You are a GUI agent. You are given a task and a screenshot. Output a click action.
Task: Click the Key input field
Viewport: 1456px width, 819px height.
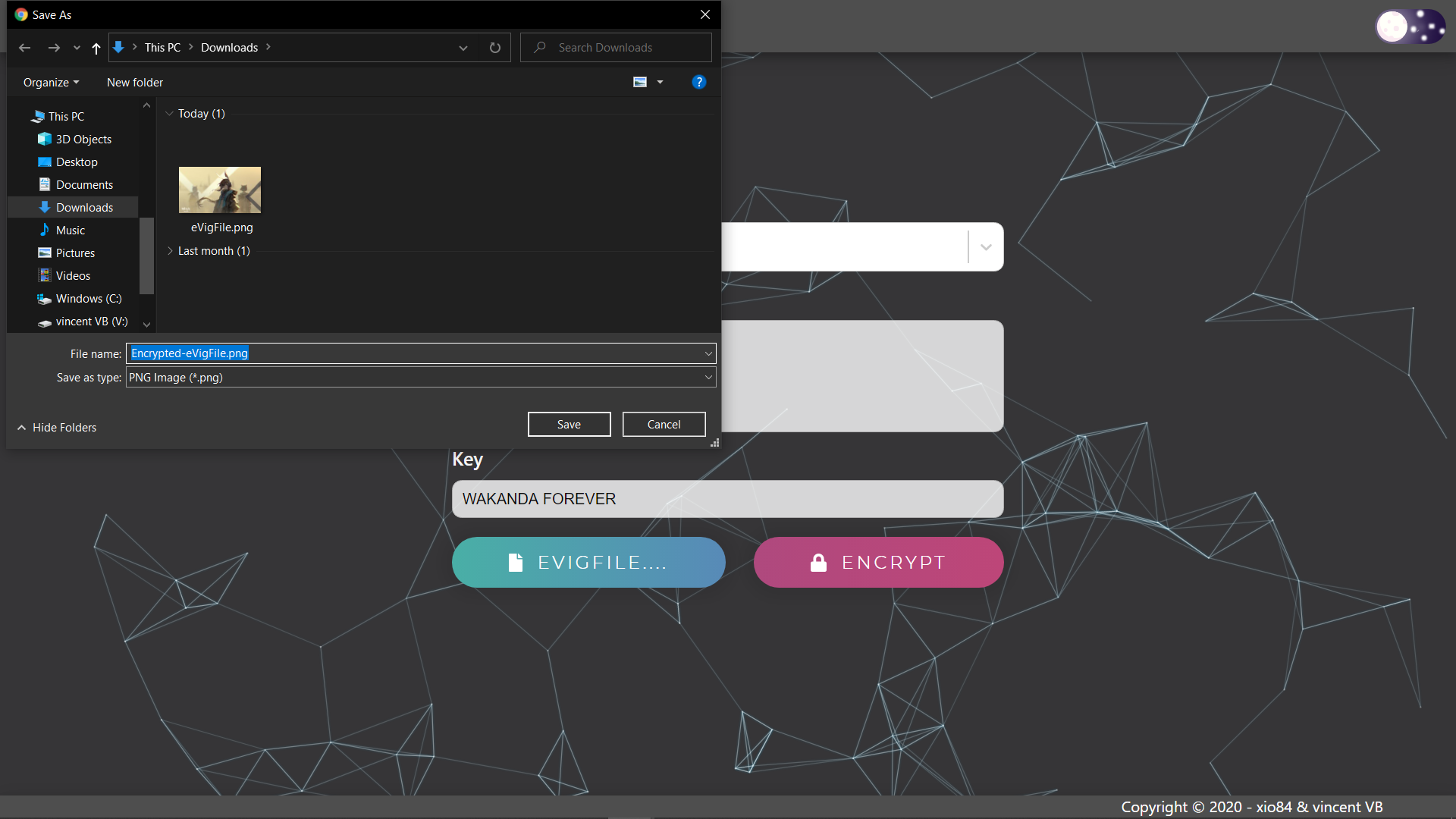click(x=728, y=498)
